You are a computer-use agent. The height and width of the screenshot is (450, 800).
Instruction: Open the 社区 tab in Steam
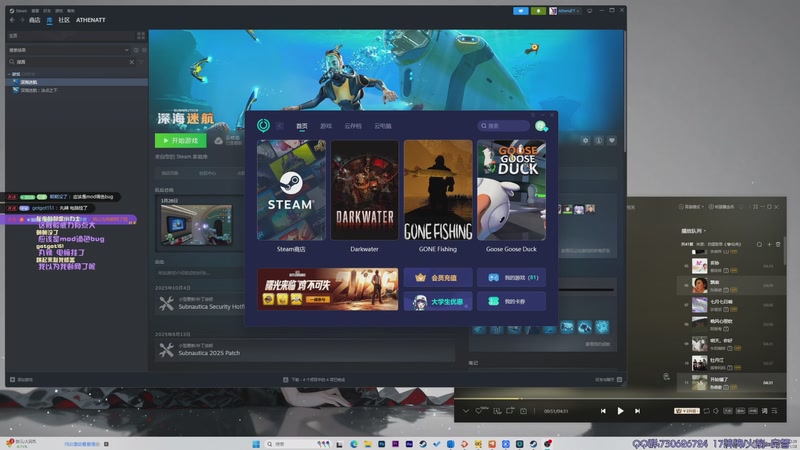[64, 20]
